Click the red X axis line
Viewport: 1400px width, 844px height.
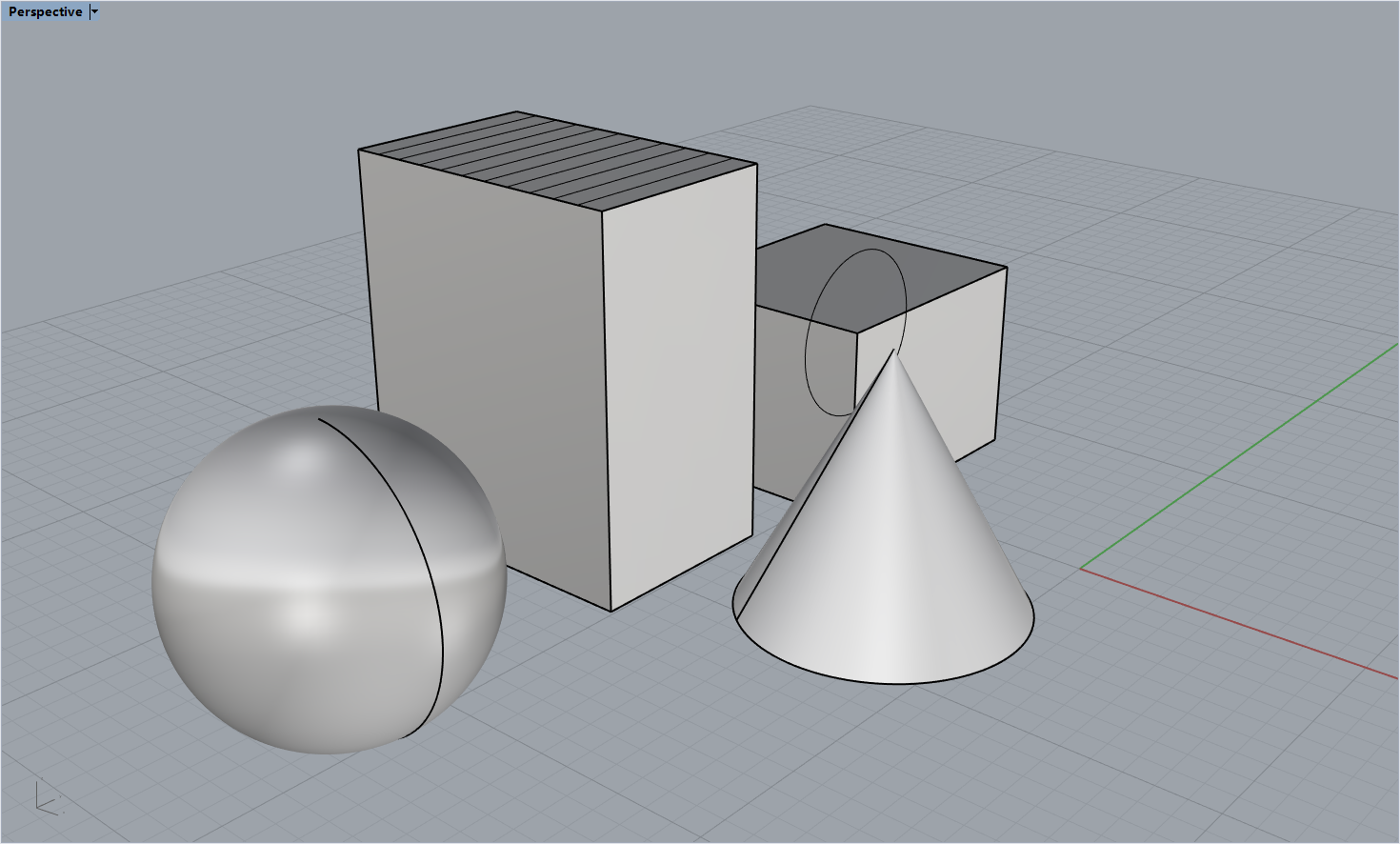(x=1239, y=623)
